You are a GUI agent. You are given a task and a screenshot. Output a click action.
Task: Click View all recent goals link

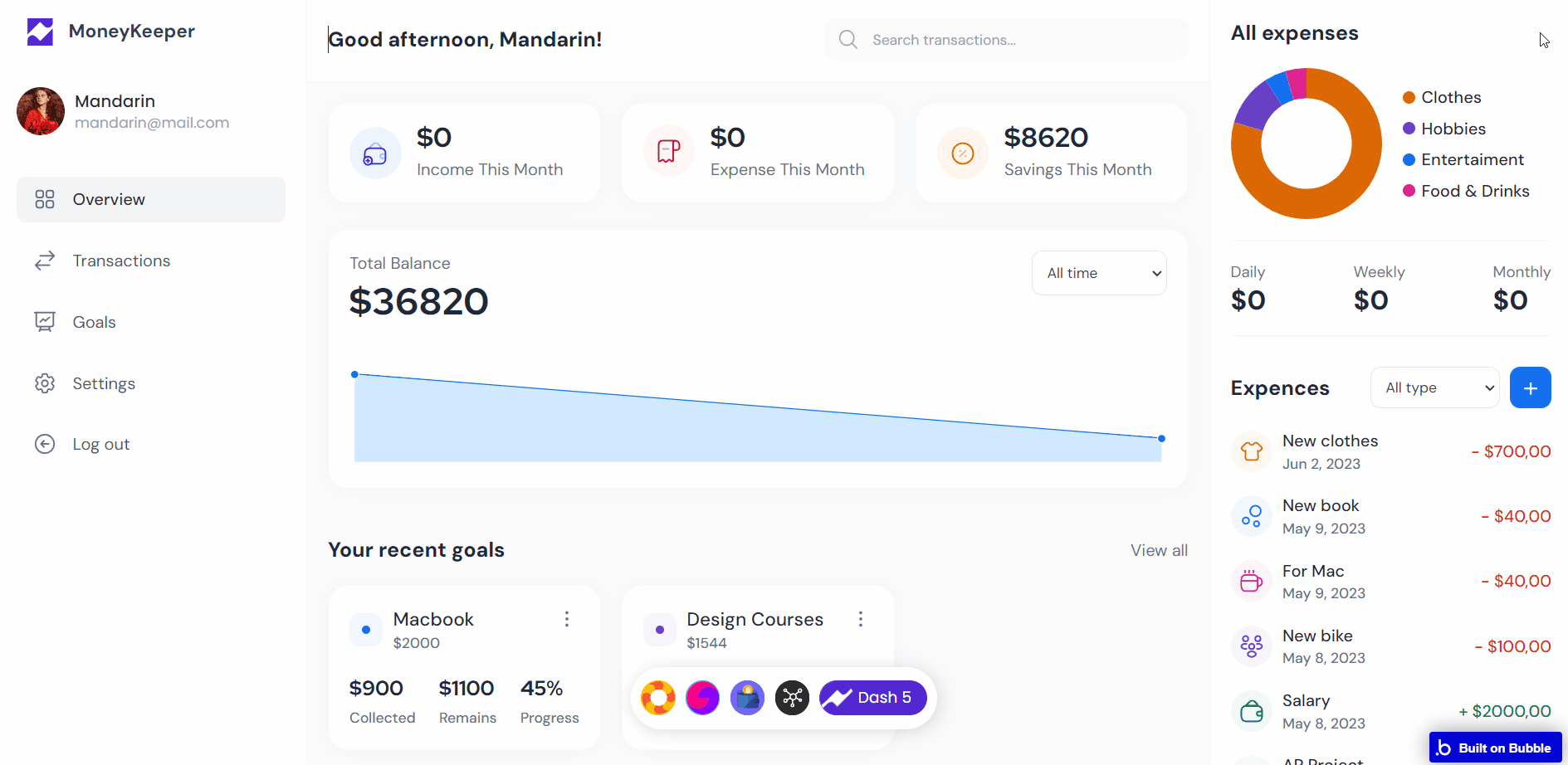coord(1159,550)
